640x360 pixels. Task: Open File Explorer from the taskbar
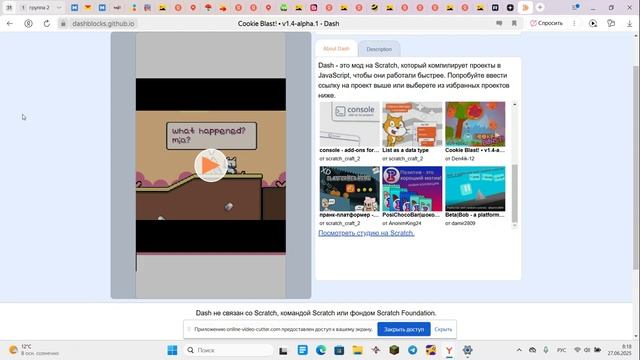click(358, 350)
